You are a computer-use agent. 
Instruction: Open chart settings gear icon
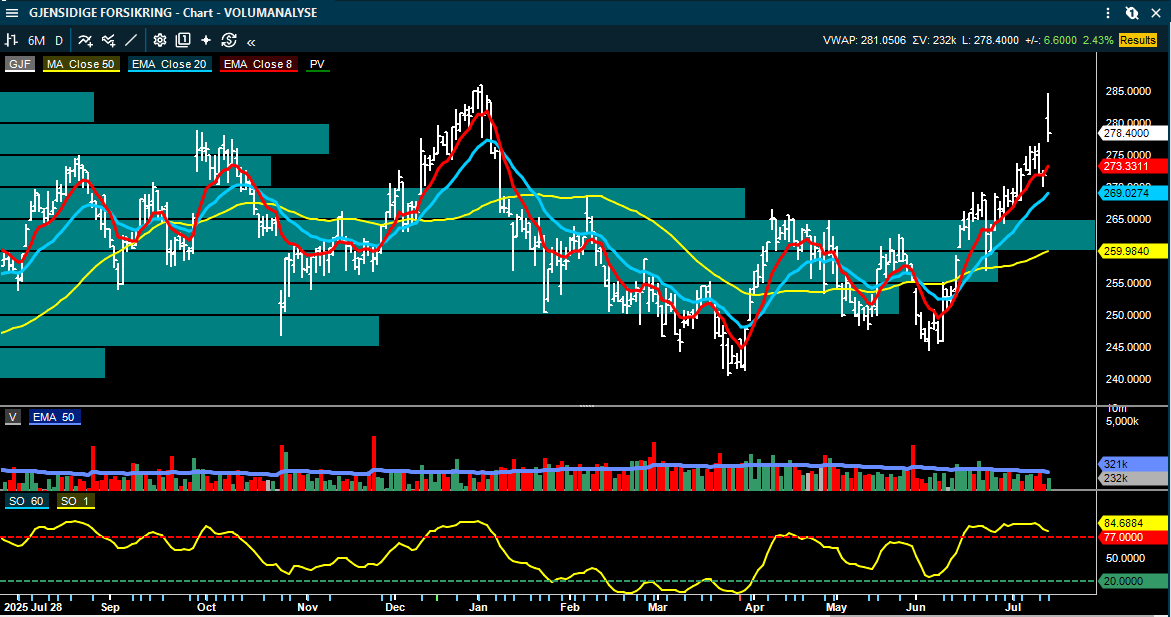point(159,40)
